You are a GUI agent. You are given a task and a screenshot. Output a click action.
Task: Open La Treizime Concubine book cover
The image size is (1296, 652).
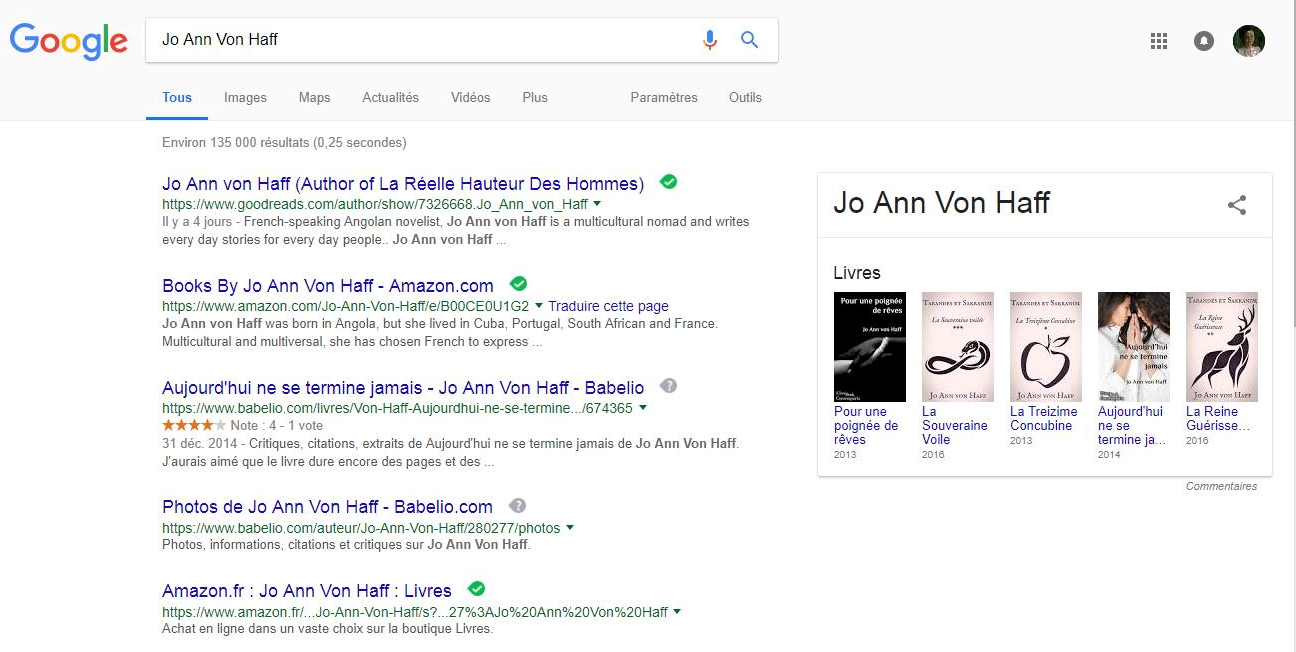[x=1046, y=347]
